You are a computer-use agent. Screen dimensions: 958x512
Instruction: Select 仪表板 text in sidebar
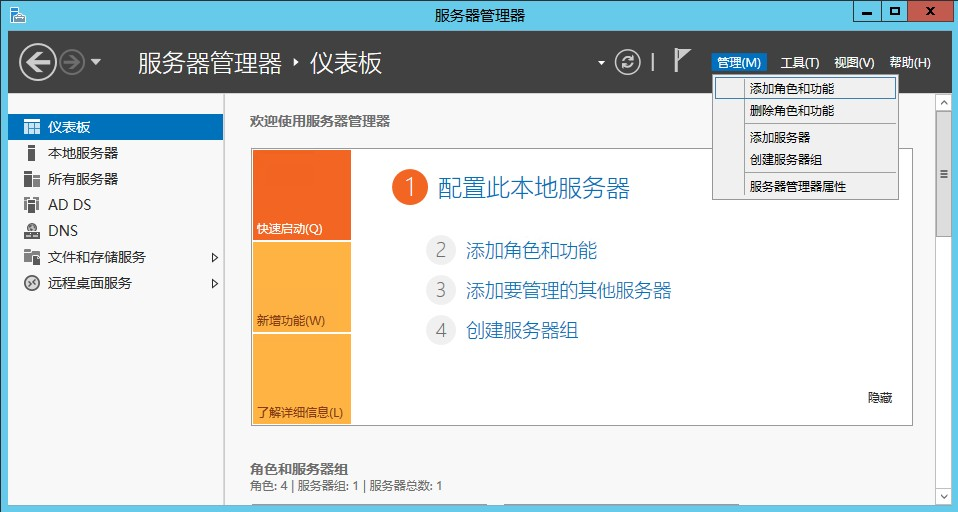click(x=69, y=127)
